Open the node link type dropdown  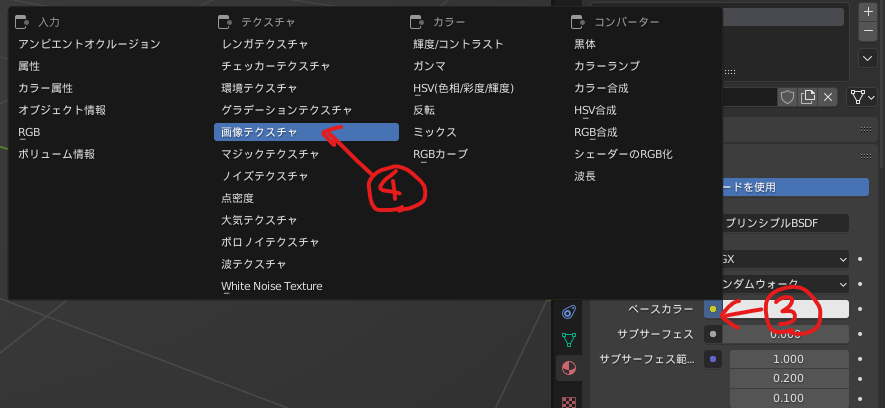coord(861,97)
